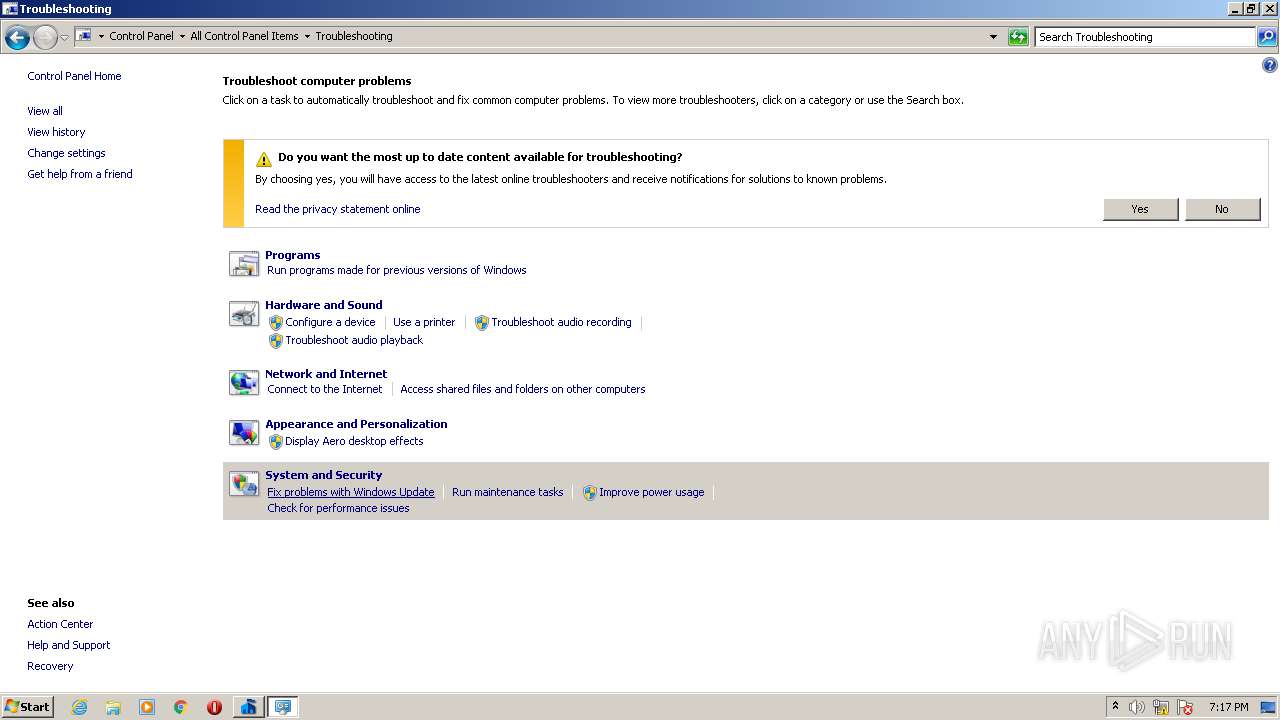
Task: Click shield icon beside Display Aero effects
Action: coord(276,442)
